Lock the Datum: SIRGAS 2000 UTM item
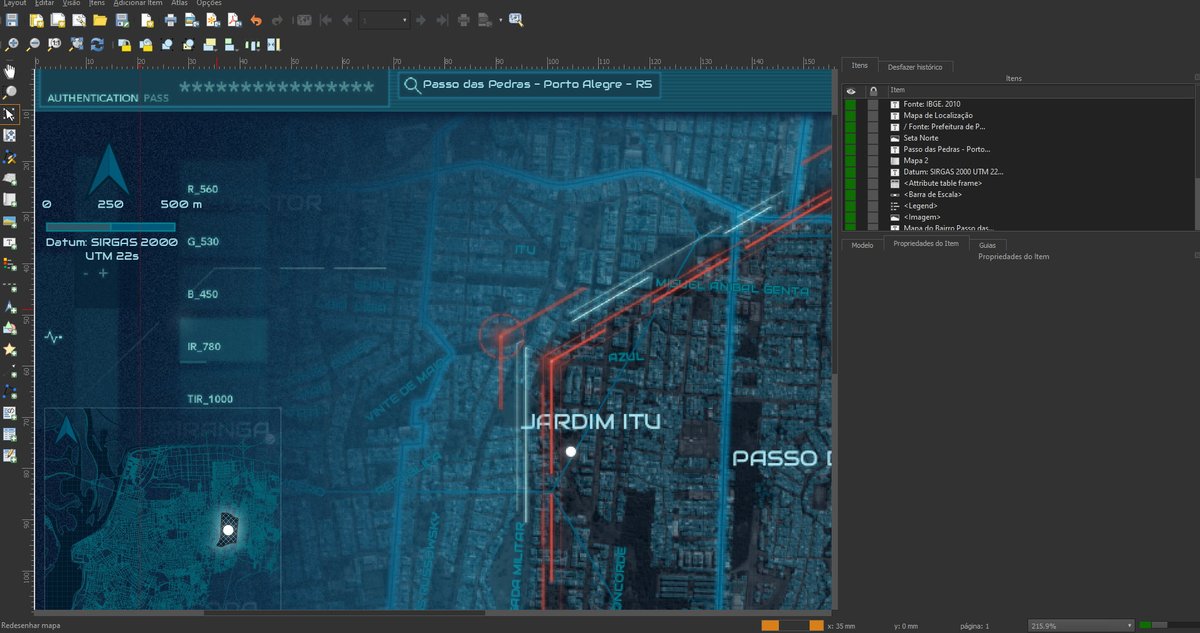This screenshot has height=633, width=1200. tap(873, 171)
